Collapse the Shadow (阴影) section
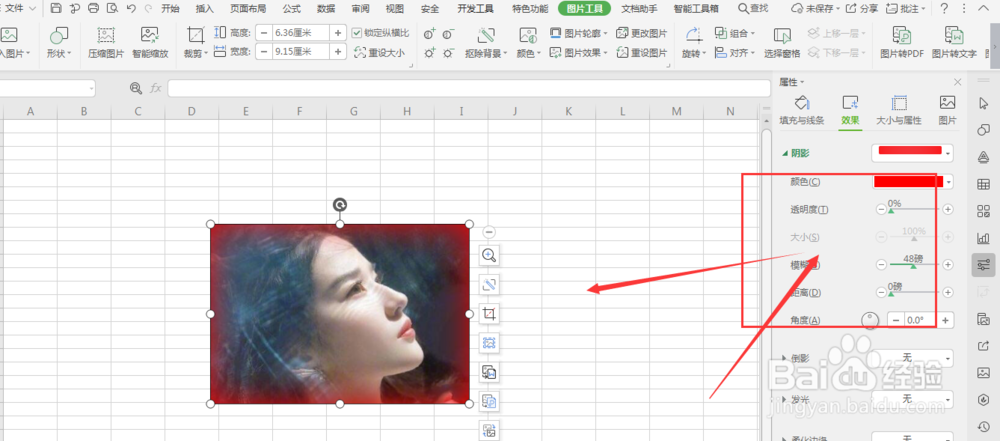The height and width of the screenshot is (441, 1000). (x=785, y=154)
